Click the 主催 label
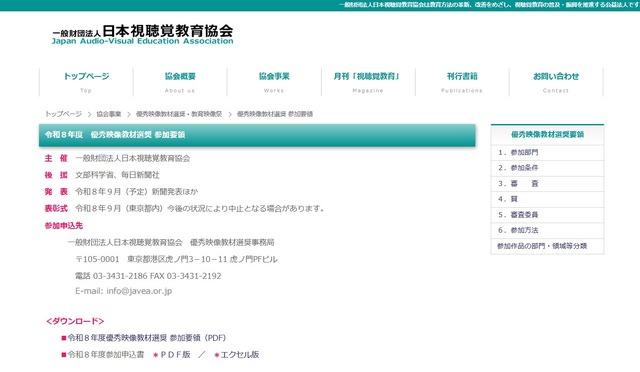This screenshot has height=372, width=640. [56, 158]
